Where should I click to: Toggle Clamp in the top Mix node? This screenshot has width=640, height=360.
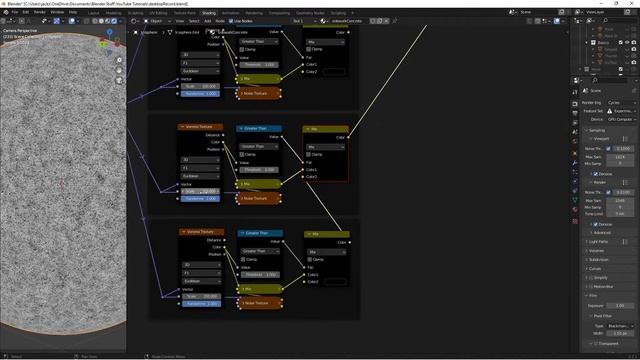[x=309, y=49]
